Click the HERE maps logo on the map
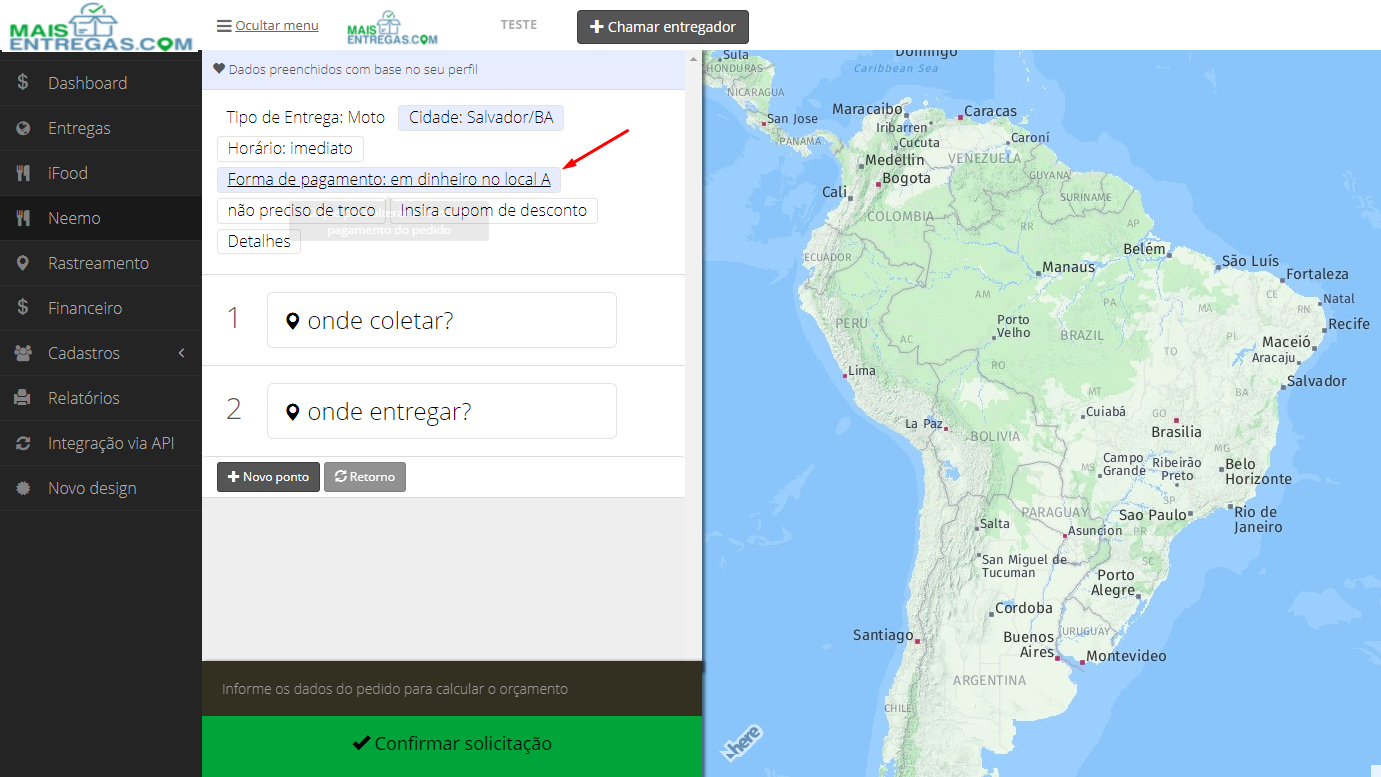This screenshot has height=777, width=1381. pyautogui.click(x=742, y=742)
